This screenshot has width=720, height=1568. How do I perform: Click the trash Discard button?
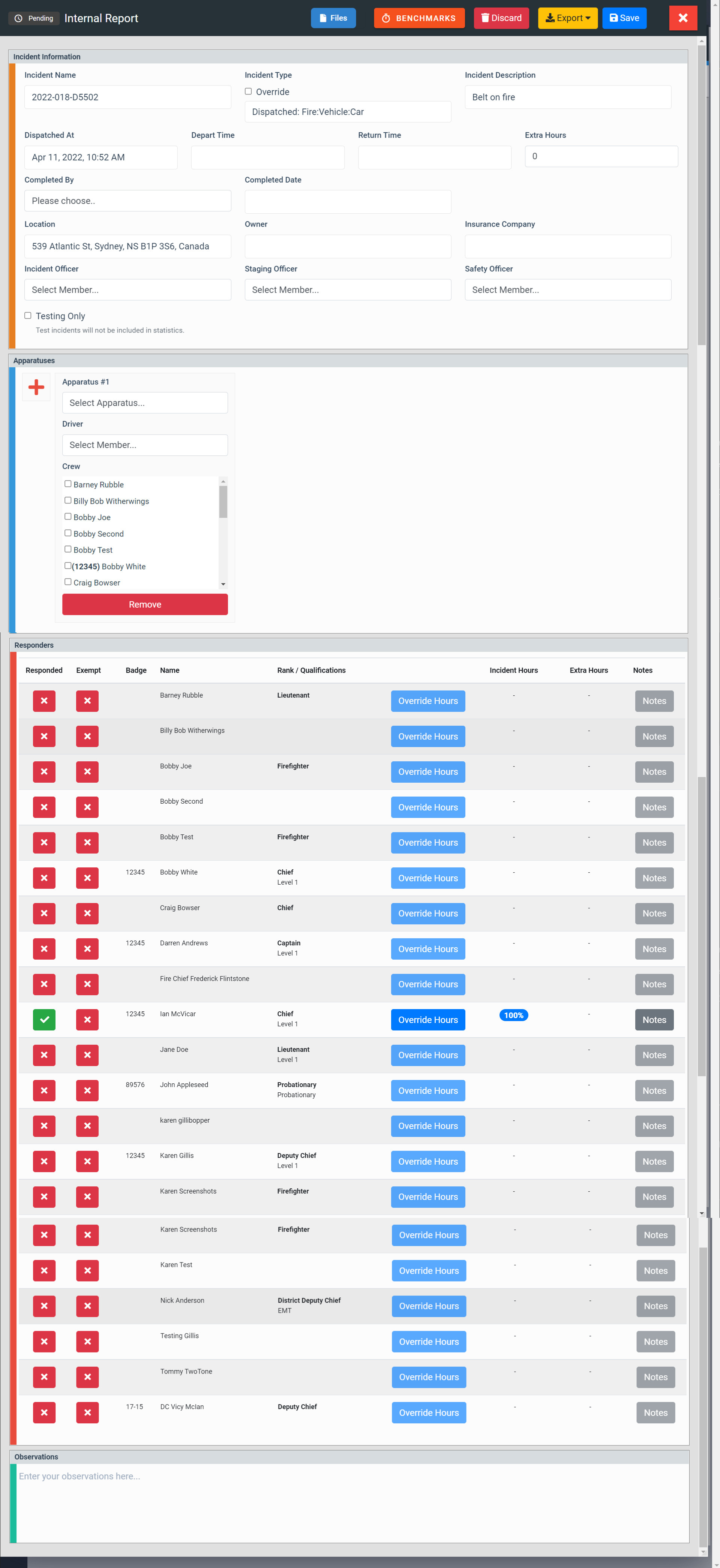point(501,18)
